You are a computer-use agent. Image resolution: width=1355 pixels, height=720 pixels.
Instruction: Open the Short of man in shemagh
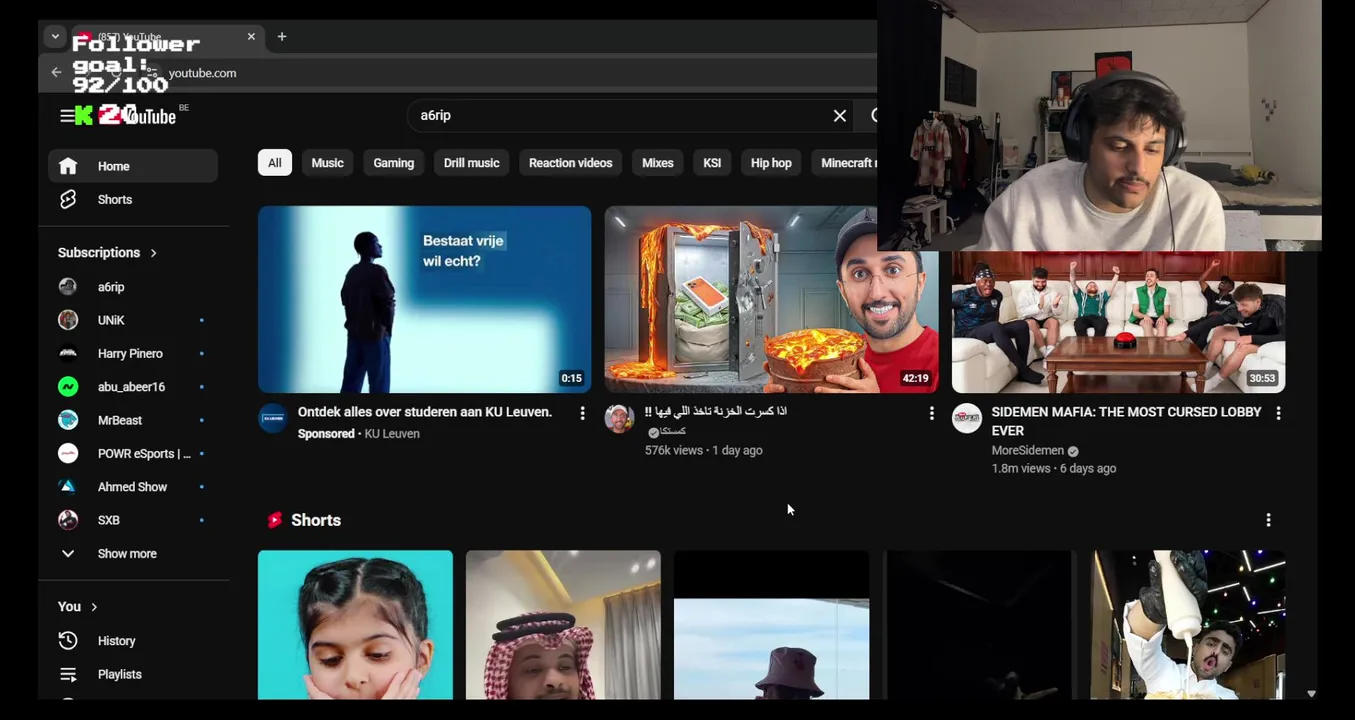point(563,625)
